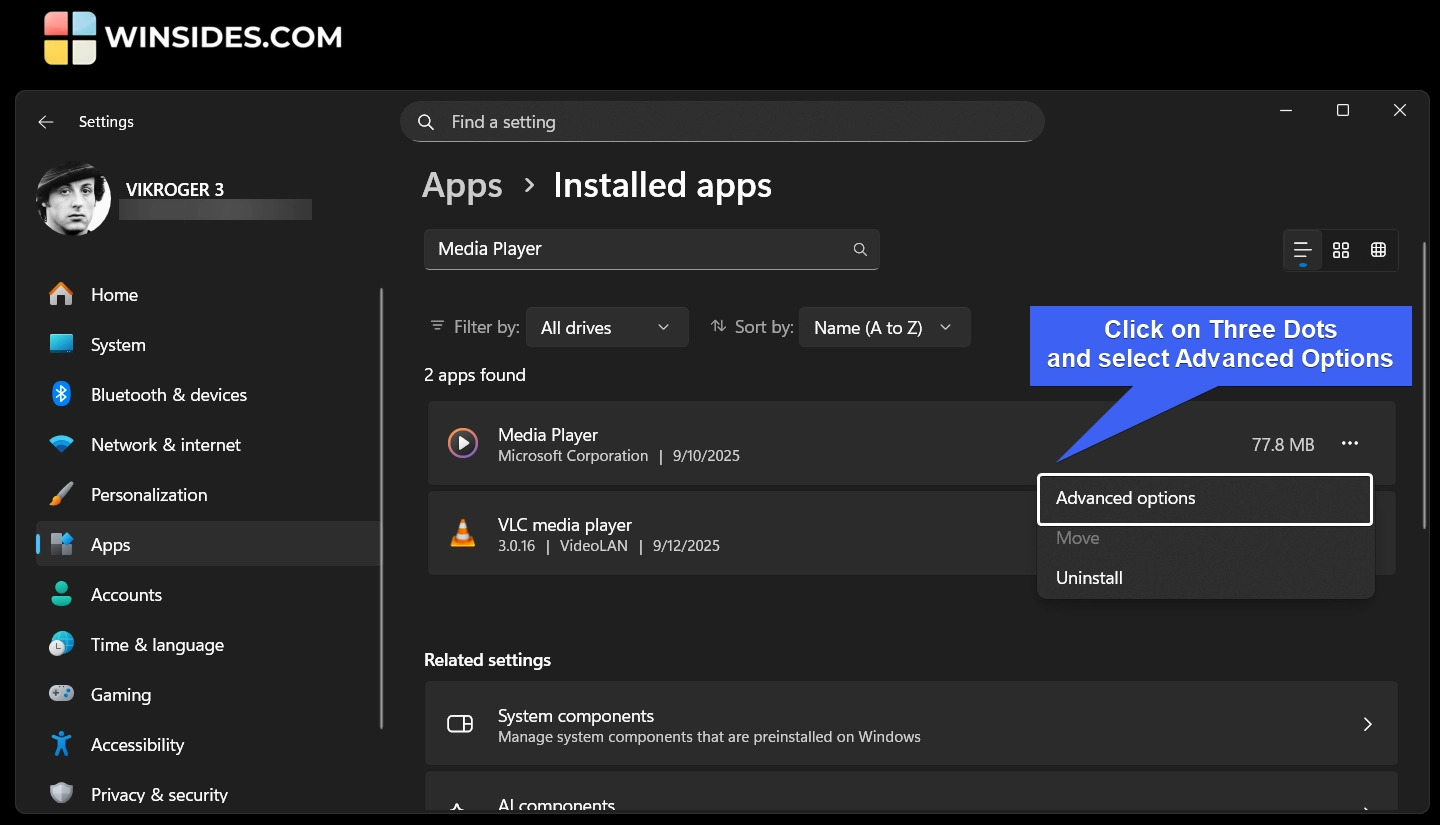Open the Sort by Name dropdown

pyautogui.click(x=884, y=327)
